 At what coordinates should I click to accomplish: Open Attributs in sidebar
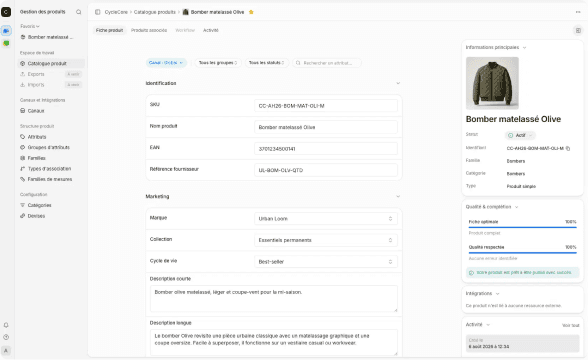[x=51, y=137]
